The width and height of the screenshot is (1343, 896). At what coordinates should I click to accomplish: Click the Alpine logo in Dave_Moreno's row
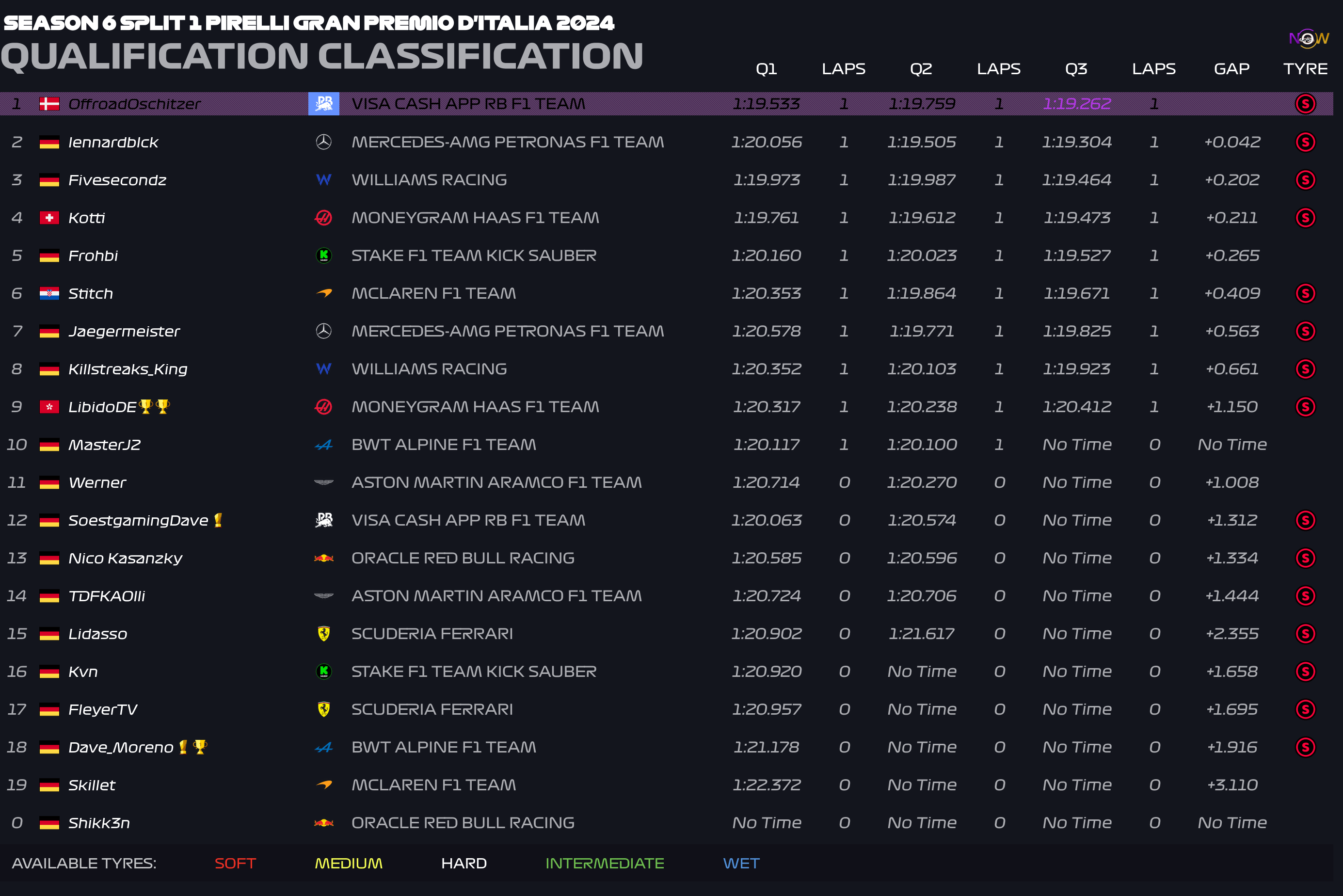click(323, 747)
